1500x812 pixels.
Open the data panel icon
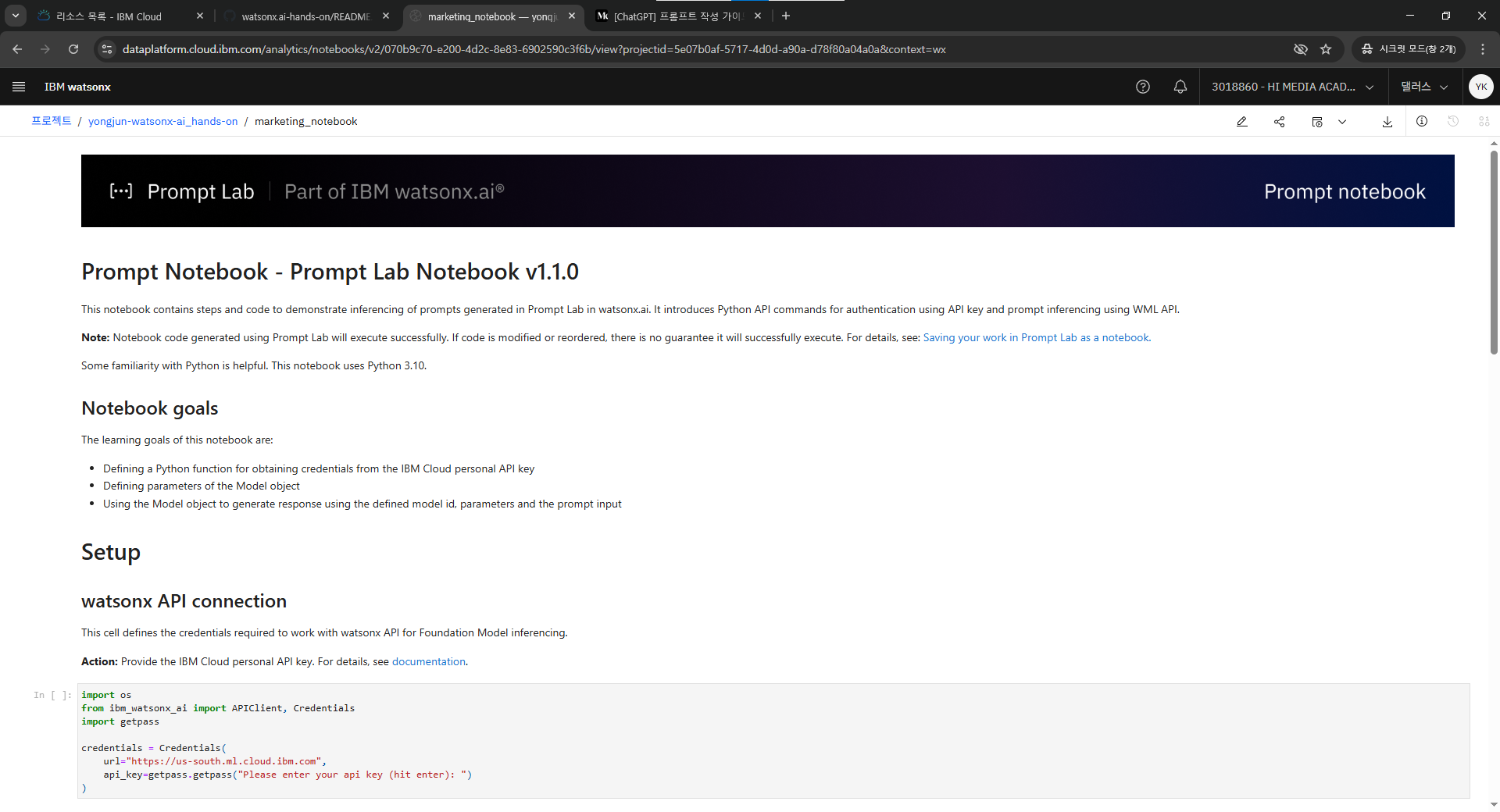pyautogui.click(x=1484, y=121)
